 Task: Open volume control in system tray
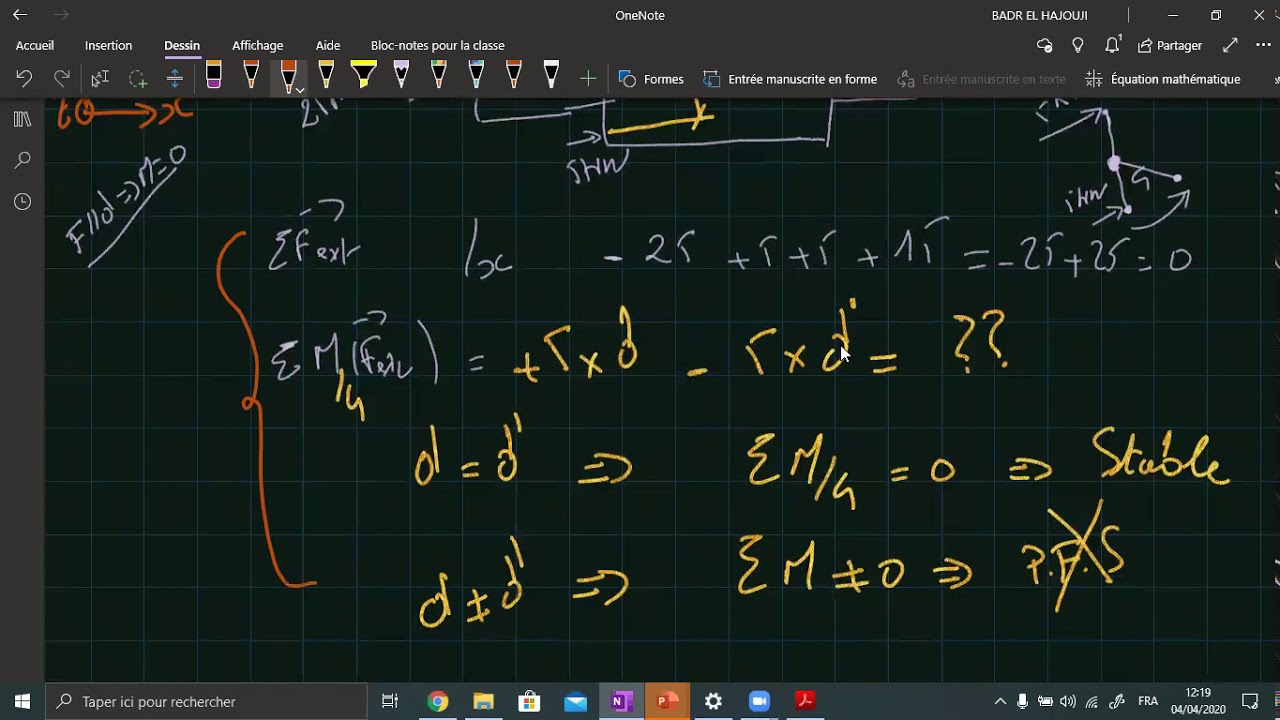click(x=1068, y=701)
